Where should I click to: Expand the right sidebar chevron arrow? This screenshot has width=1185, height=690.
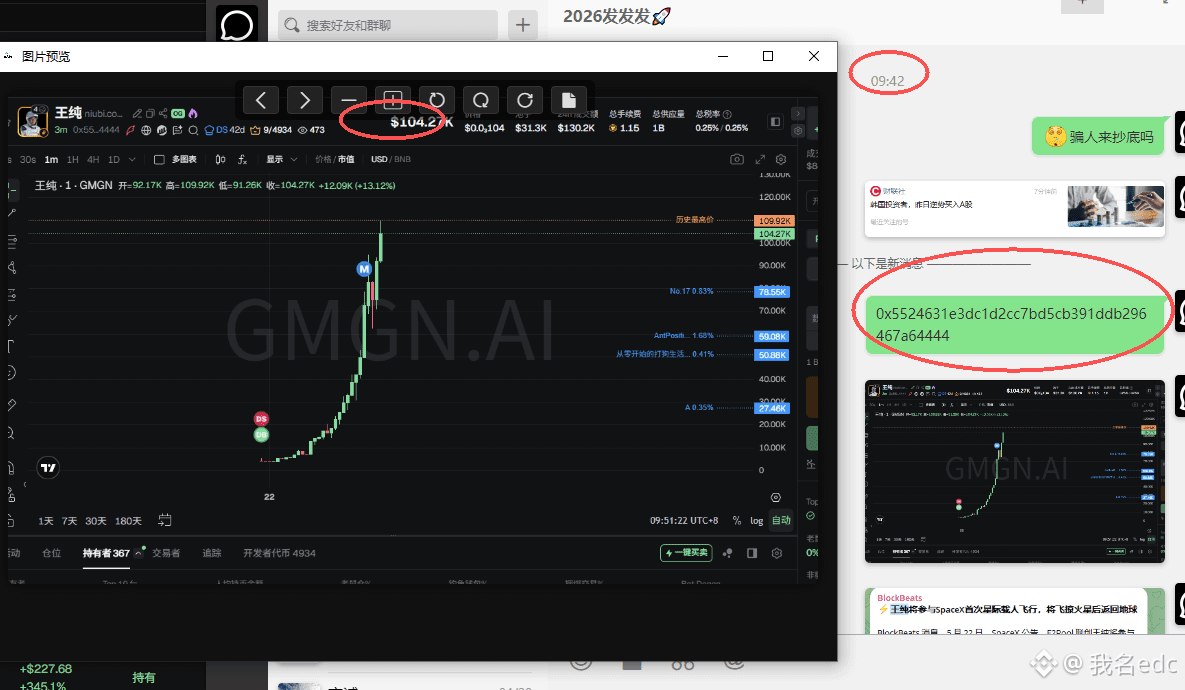(798, 113)
